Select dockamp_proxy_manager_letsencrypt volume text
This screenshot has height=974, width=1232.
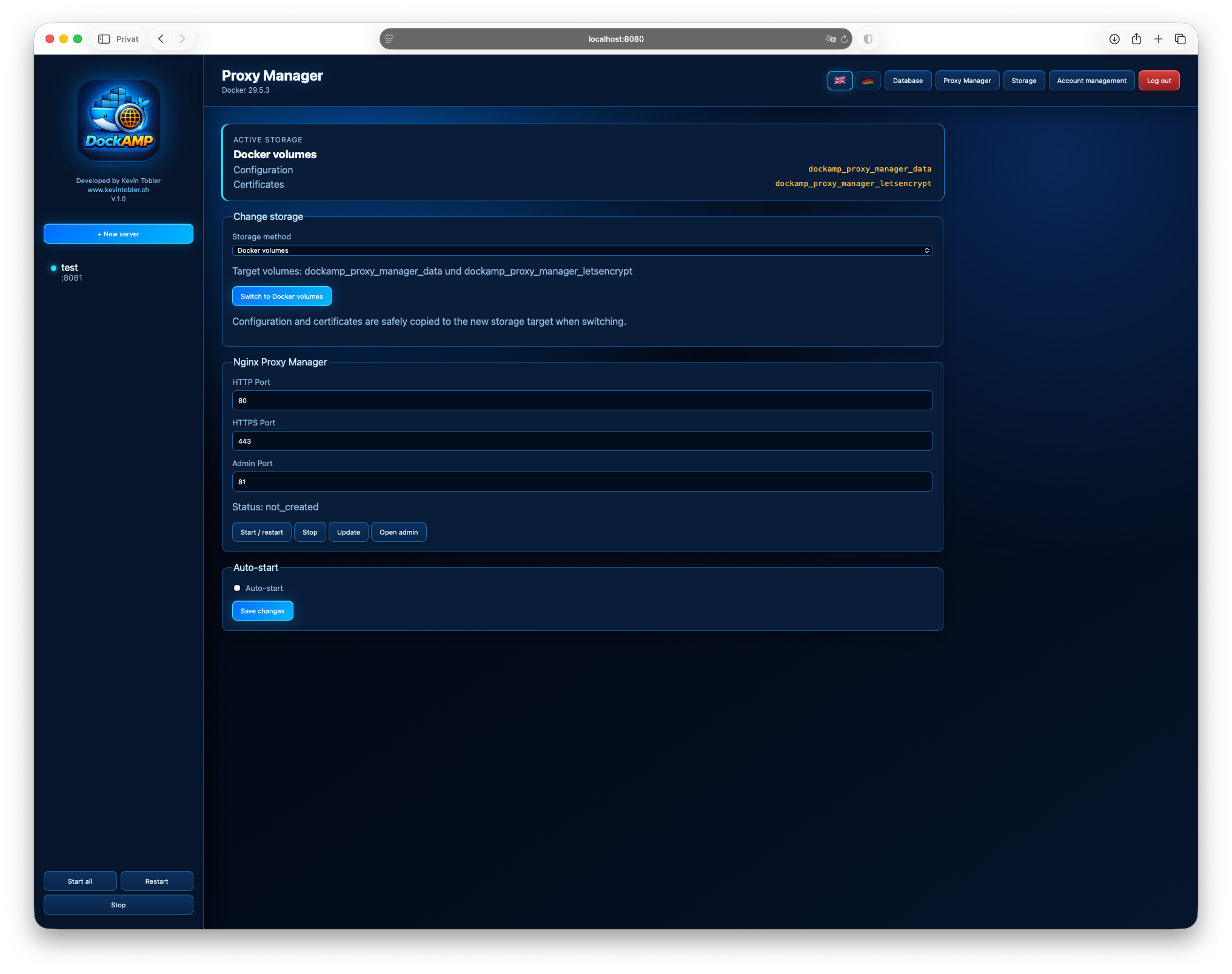(853, 184)
